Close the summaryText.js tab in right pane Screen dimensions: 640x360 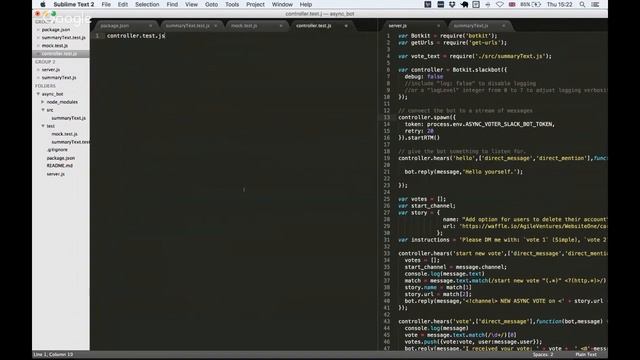(x=504, y=26)
